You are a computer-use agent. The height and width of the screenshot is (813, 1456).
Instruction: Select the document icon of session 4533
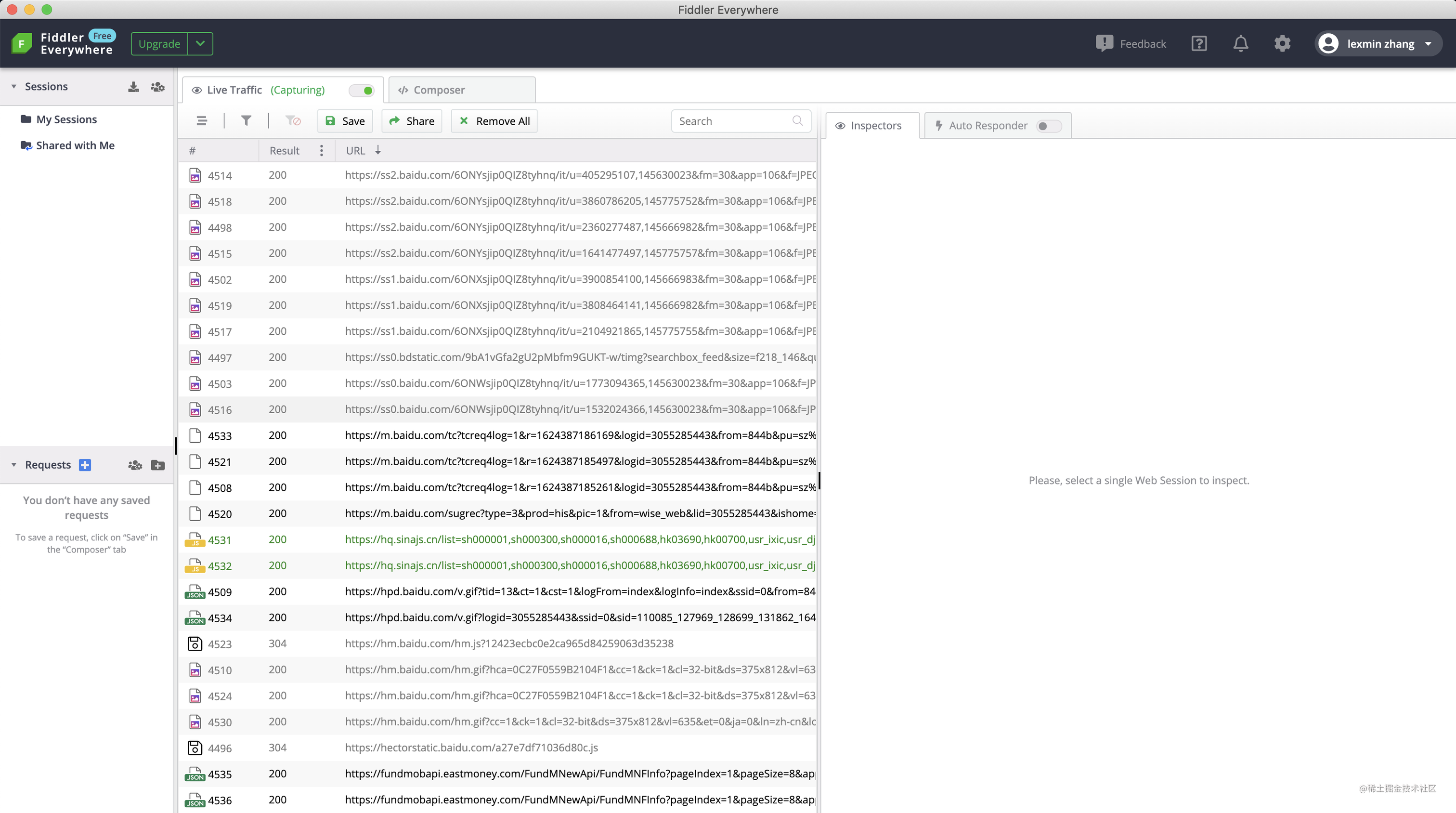(x=195, y=435)
